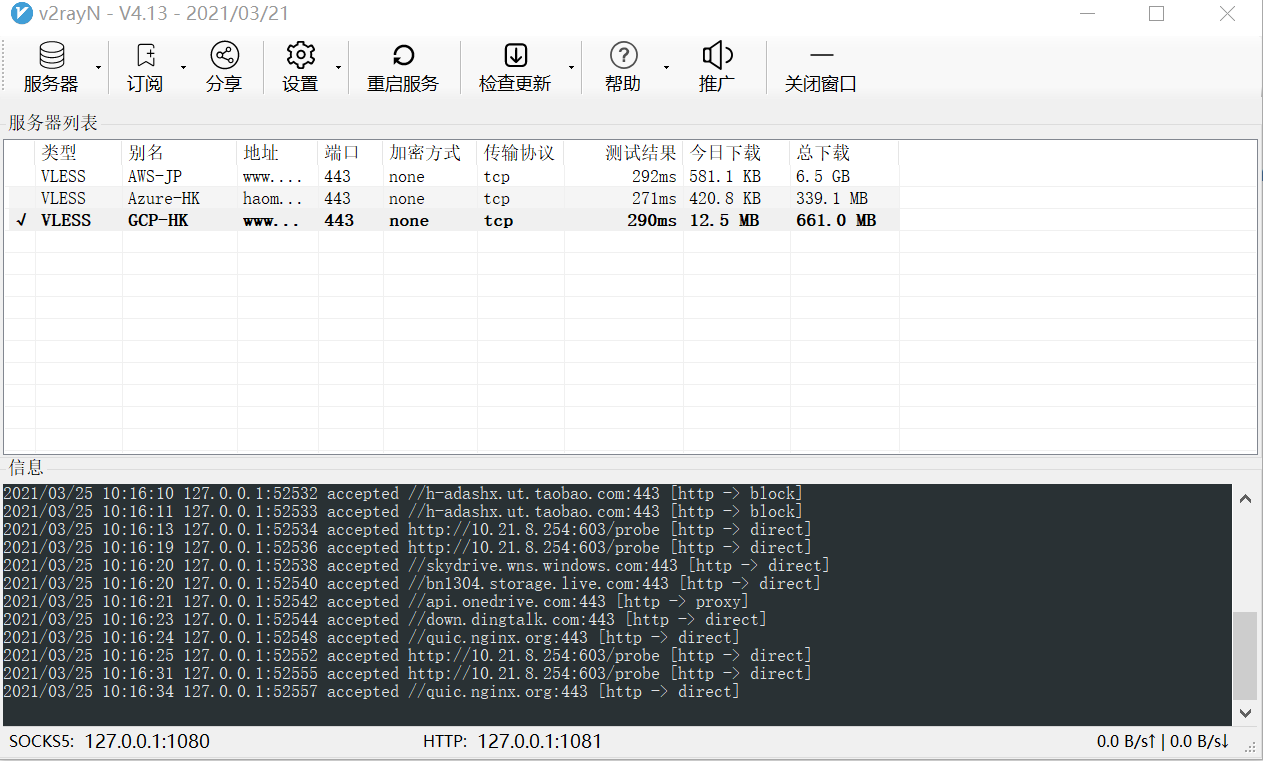Sort by the 加密方式 column header
This screenshot has height=761, width=1263.
[x=431, y=153]
